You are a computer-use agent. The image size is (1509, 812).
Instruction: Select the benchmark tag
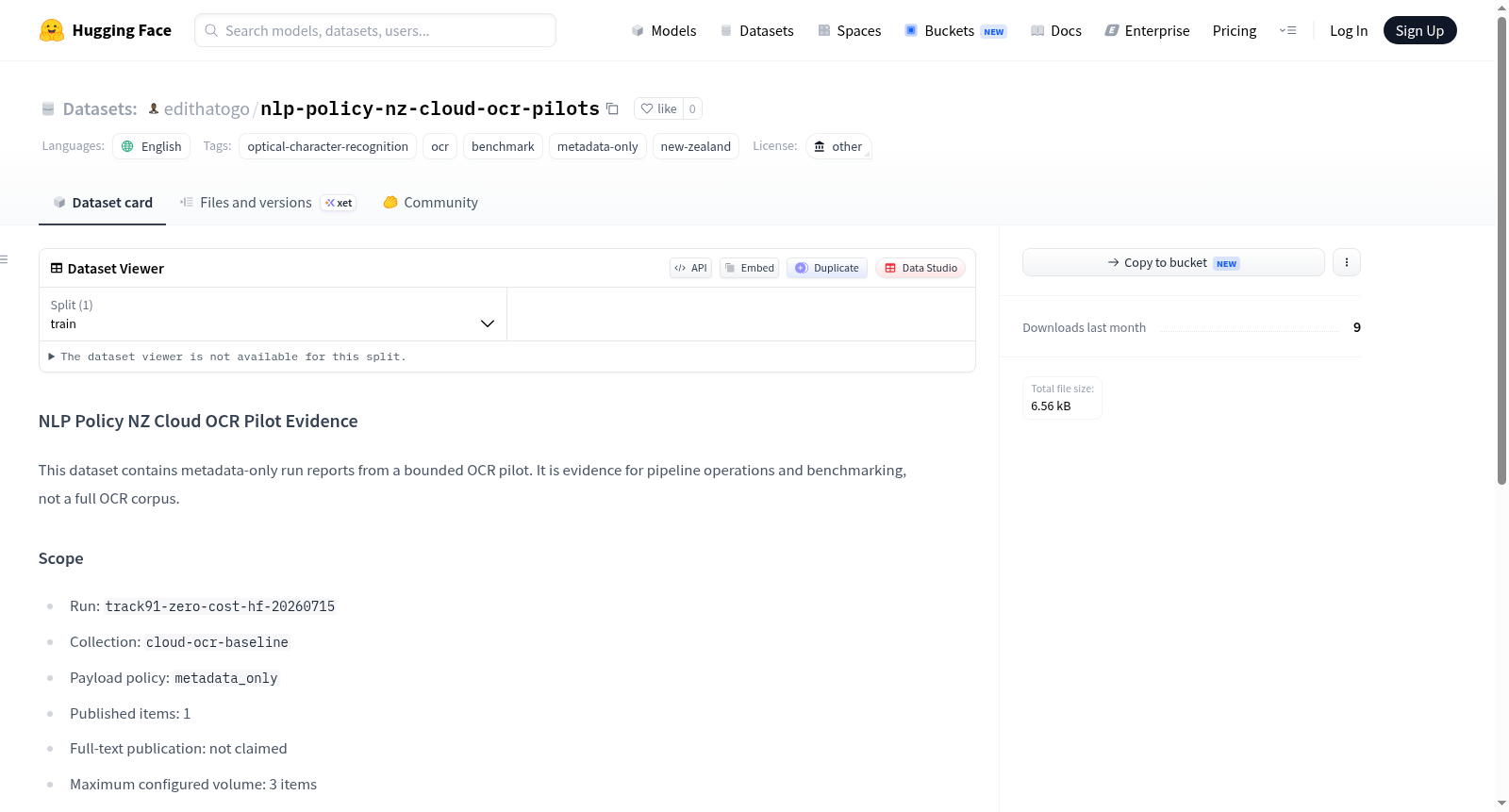[503, 146]
